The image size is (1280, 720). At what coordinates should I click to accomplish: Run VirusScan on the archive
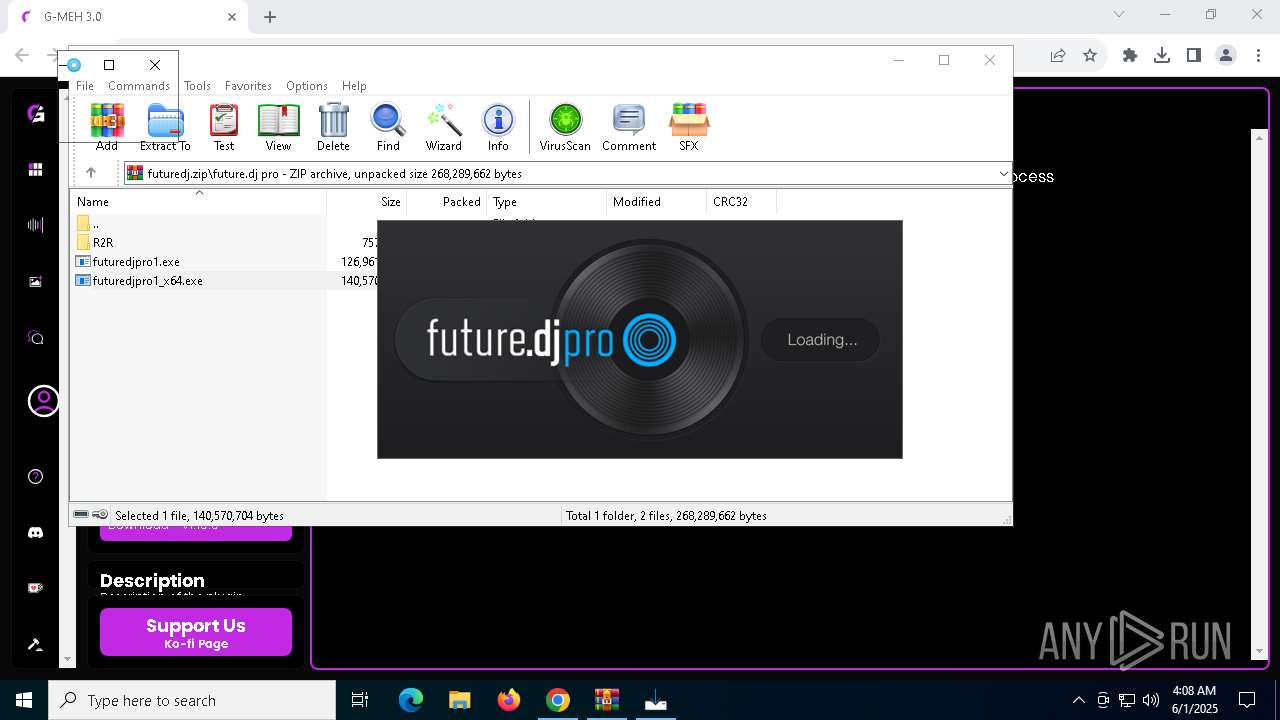565,127
